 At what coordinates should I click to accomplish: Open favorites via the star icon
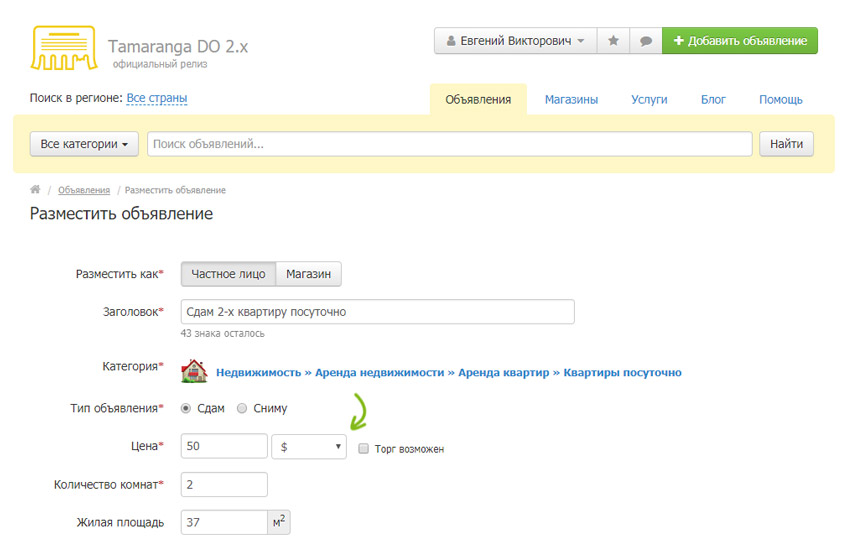613,41
